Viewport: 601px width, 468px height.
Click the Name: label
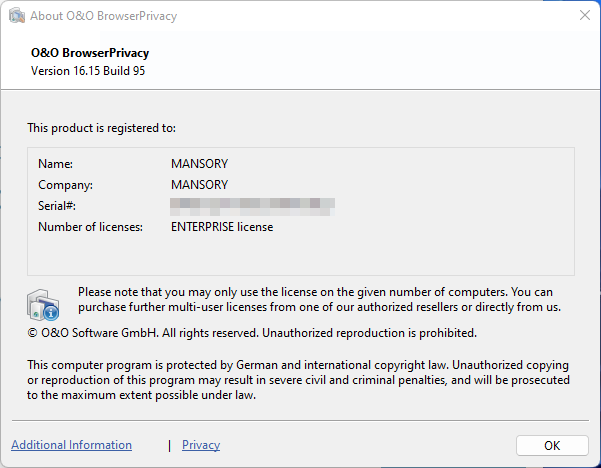[x=55, y=163]
